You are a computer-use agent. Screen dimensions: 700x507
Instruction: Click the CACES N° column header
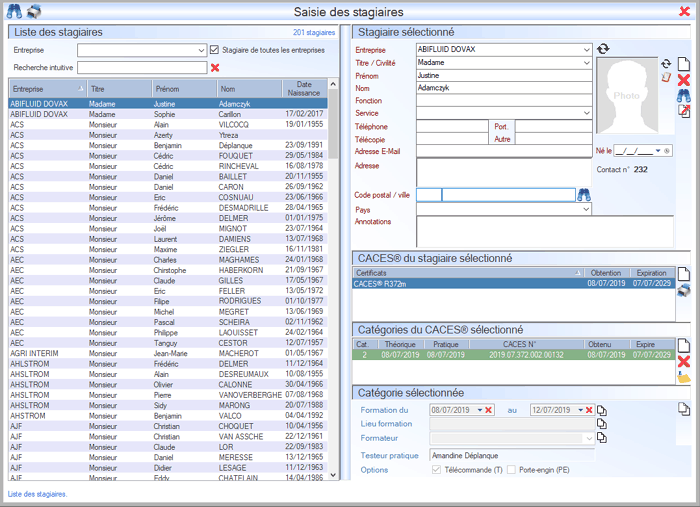(526, 344)
